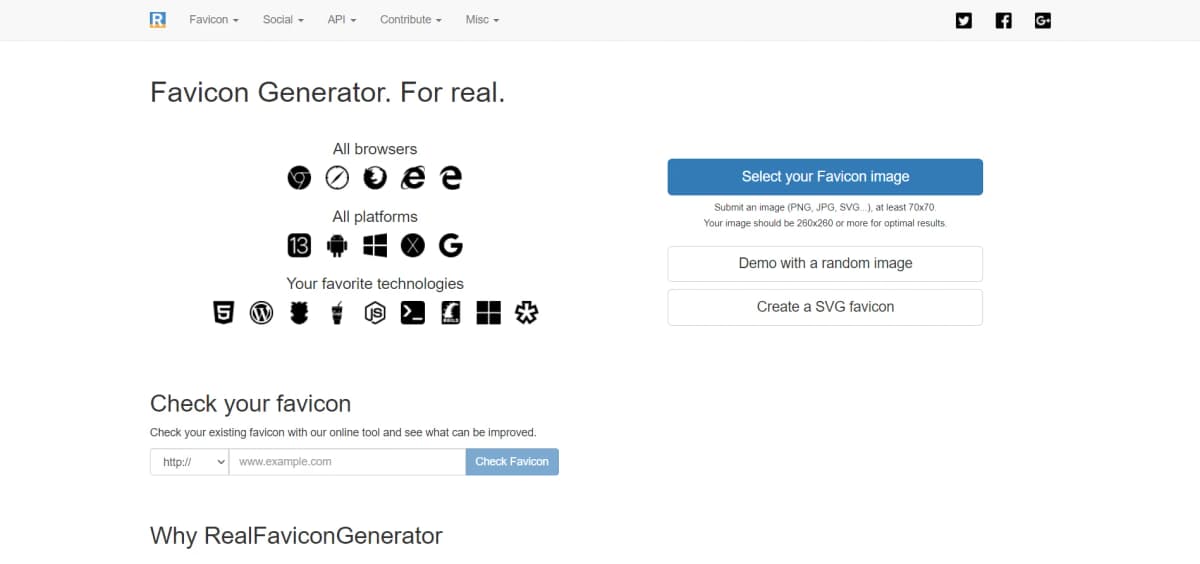The width and height of the screenshot is (1200, 564).
Task: Open the Facebook page icon
Action: click(1004, 20)
